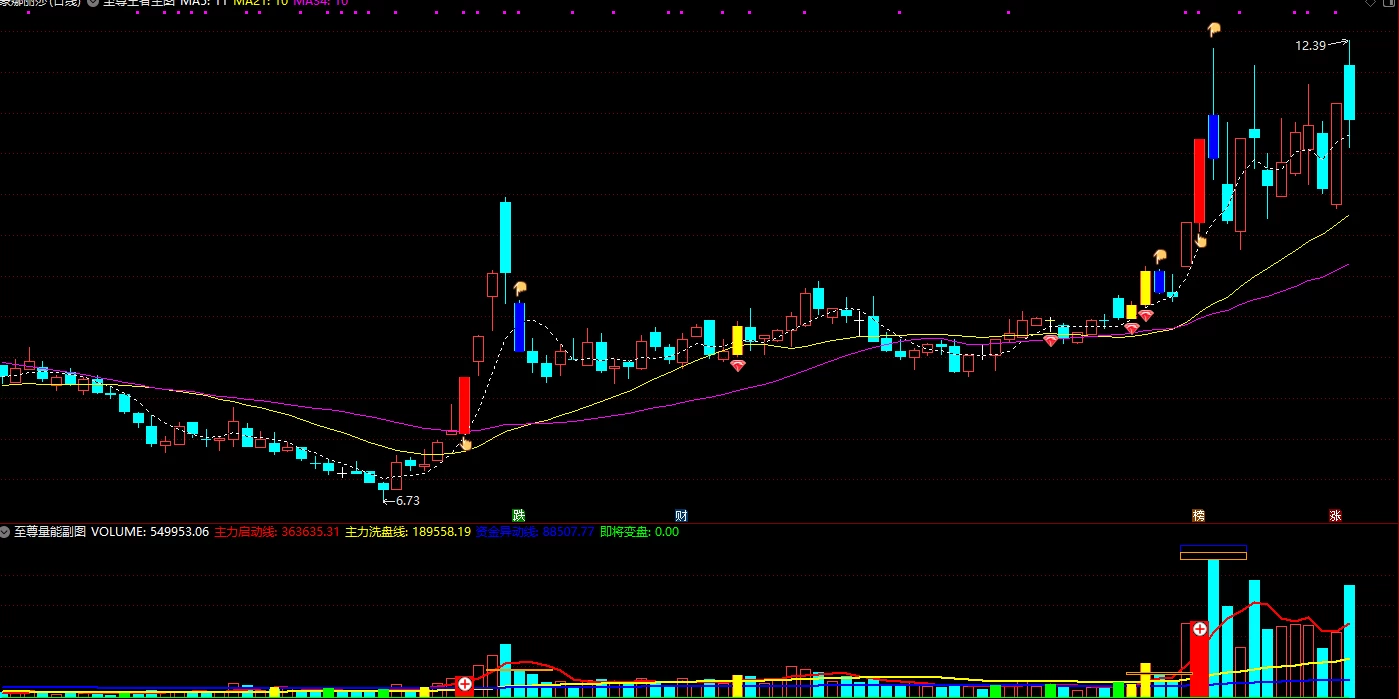Viewport: 1399px width, 699px height.
Task: Click the tall blue candle after the big red candle on the right
Action: pyautogui.click(x=1213, y=136)
